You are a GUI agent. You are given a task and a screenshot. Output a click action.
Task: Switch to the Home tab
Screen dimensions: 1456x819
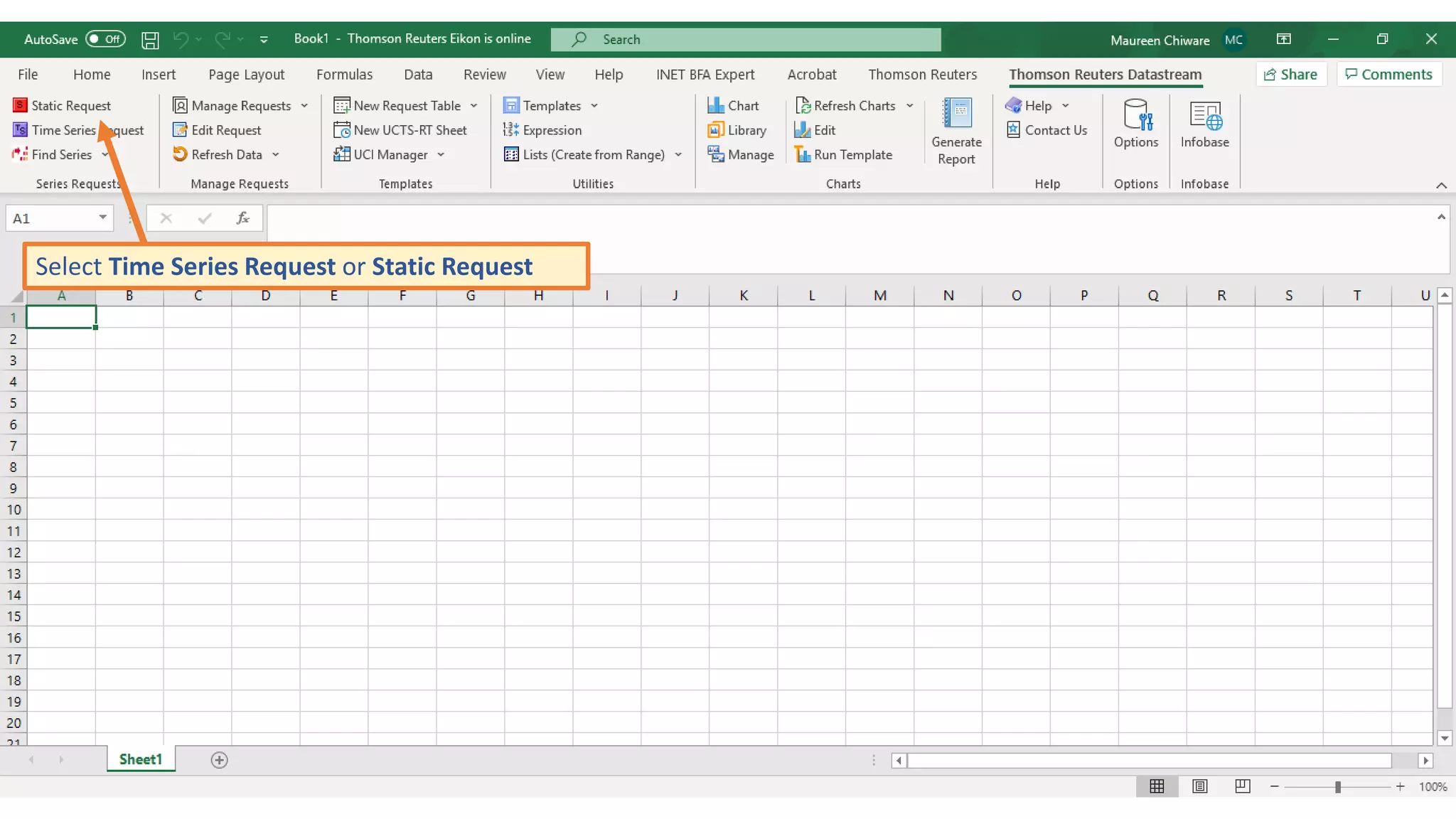(x=92, y=74)
